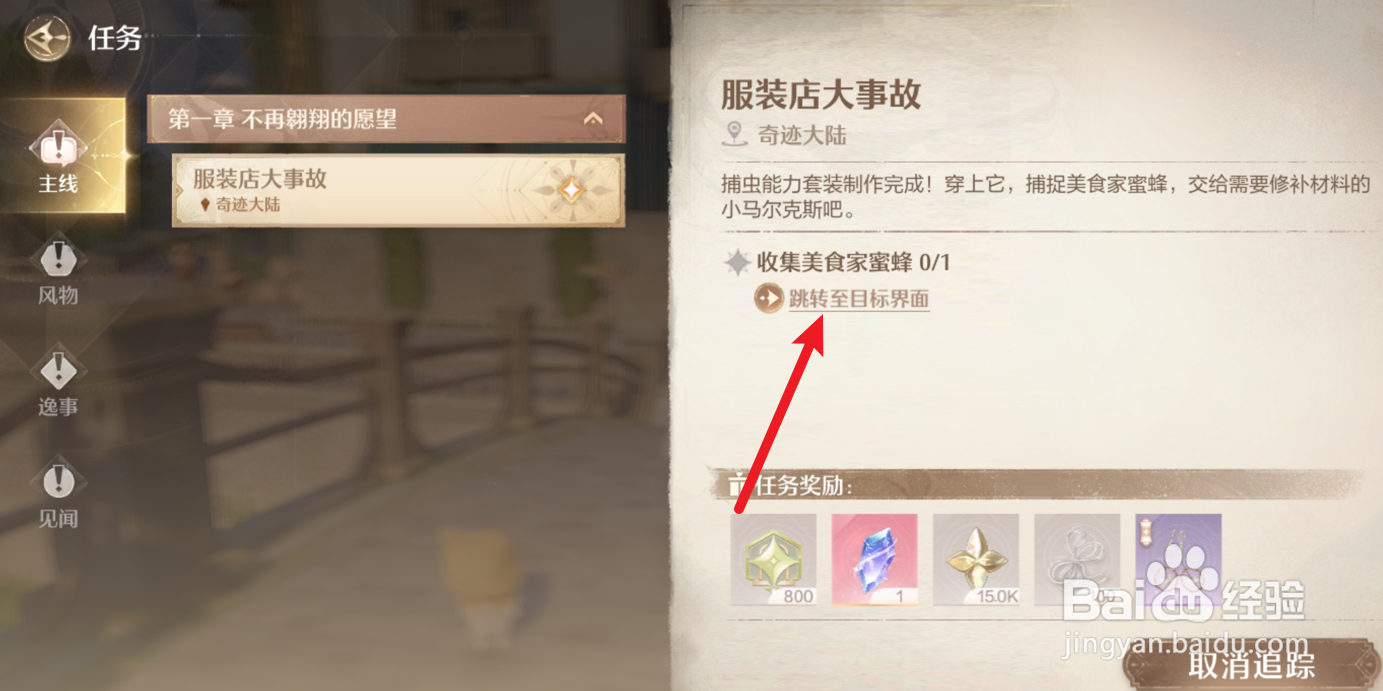View the blue crystal reward item

[x=874, y=560]
